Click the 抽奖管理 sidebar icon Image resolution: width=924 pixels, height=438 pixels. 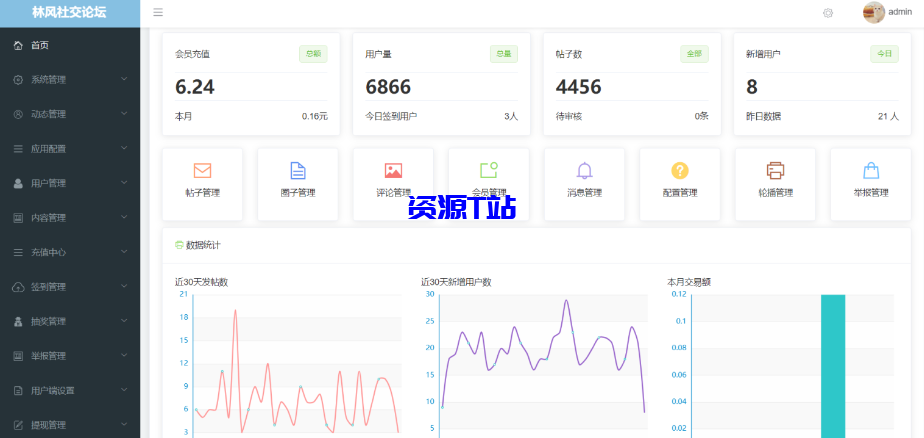(18, 321)
